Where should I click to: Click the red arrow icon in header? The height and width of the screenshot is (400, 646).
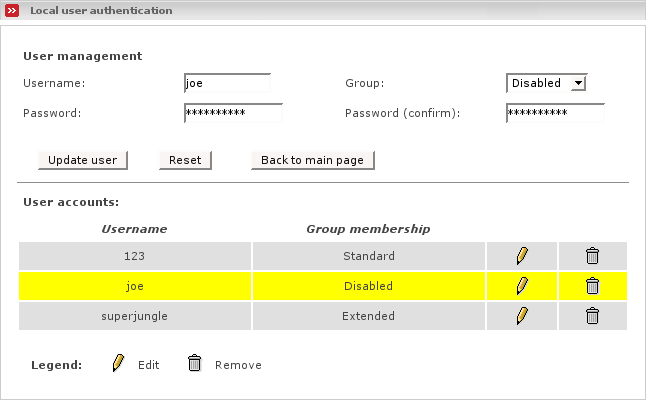[11, 11]
